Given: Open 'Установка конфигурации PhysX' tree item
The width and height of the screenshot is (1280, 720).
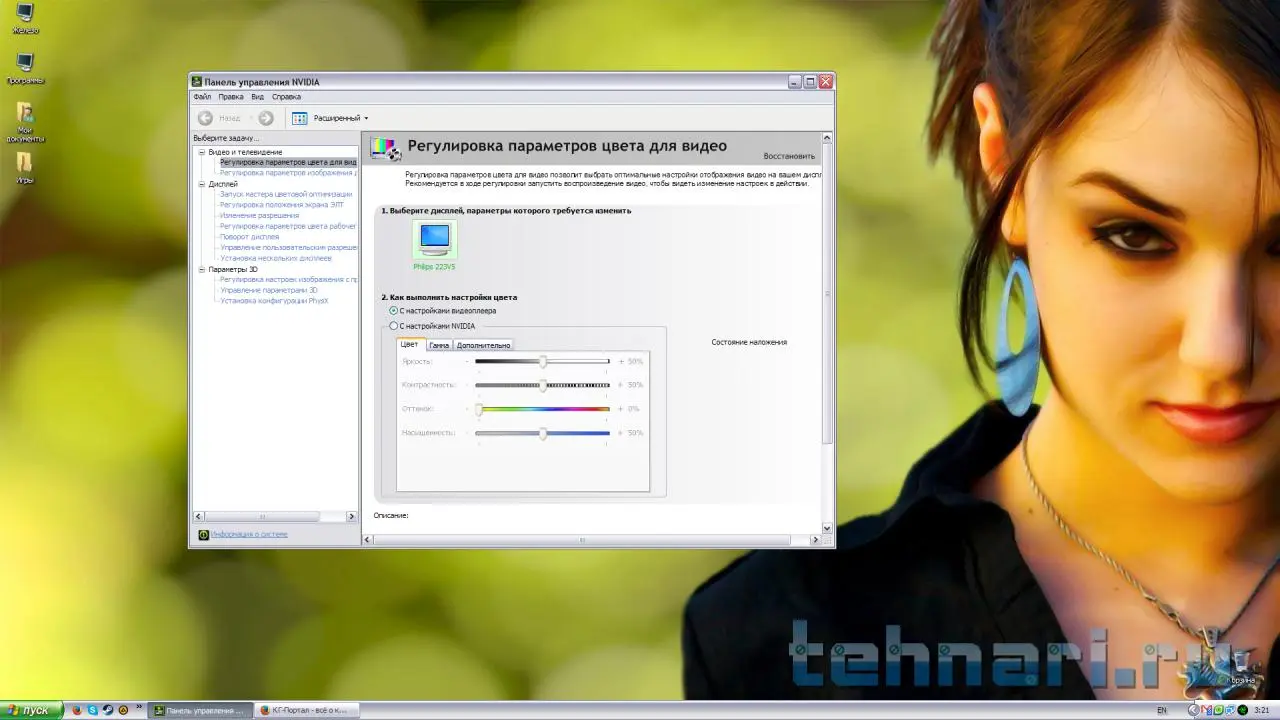Looking at the screenshot, I should pyautogui.click(x=274, y=300).
